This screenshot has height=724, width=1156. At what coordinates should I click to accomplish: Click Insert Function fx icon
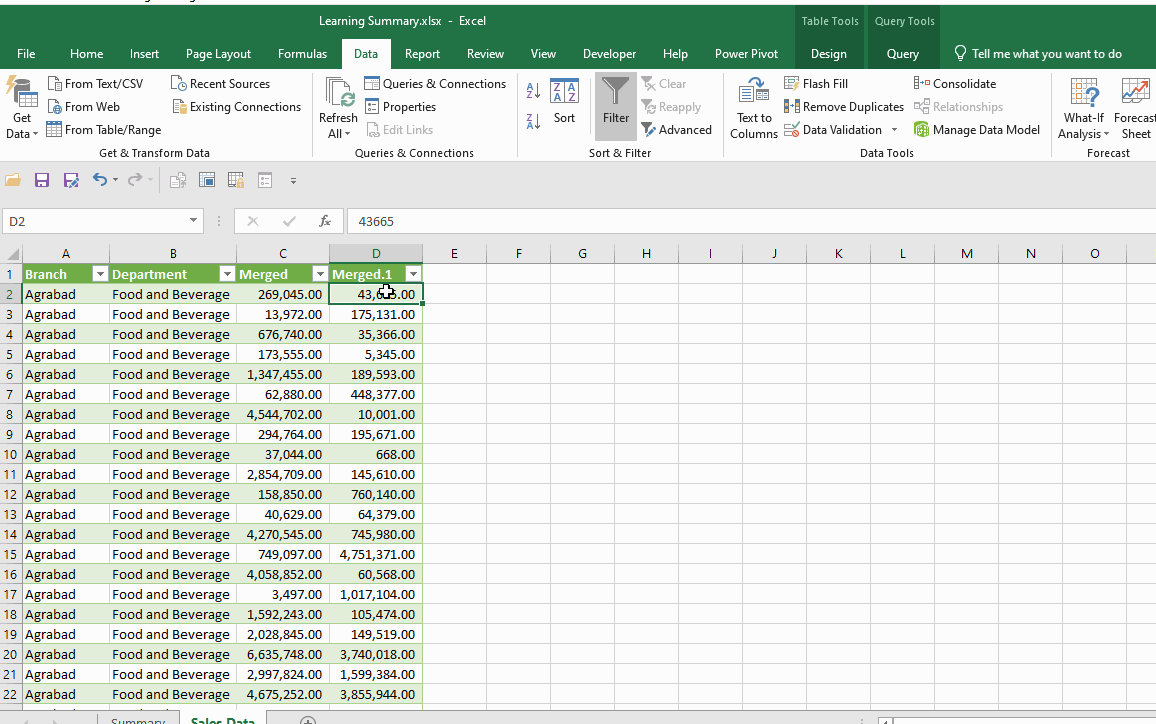[325, 221]
